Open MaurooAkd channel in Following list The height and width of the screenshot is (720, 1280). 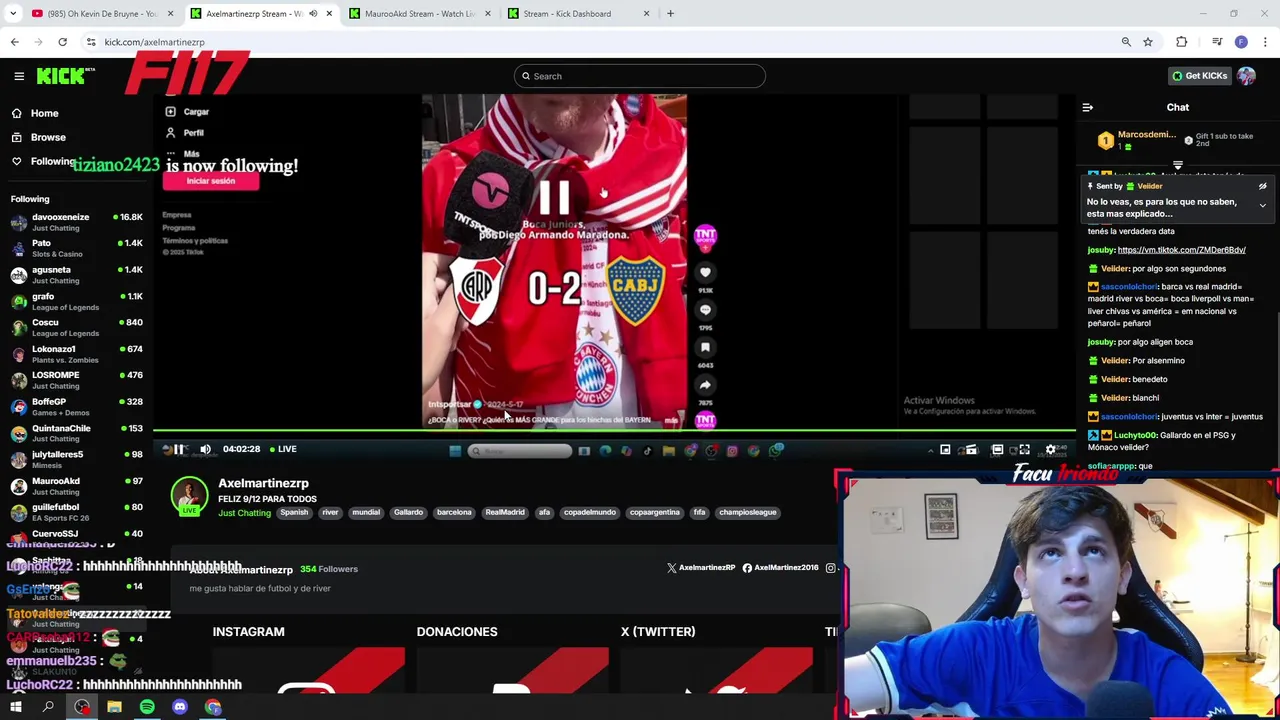click(77, 486)
